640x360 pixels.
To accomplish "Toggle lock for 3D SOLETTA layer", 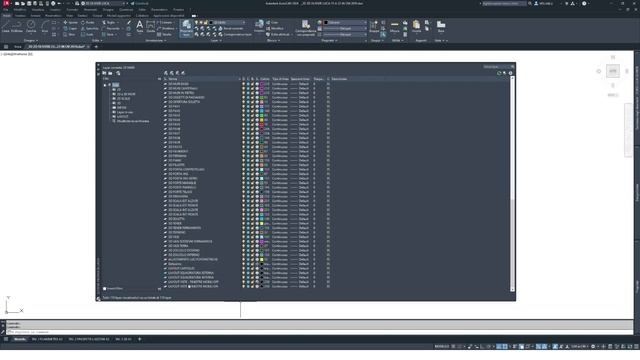I will (x=252, y=219).
